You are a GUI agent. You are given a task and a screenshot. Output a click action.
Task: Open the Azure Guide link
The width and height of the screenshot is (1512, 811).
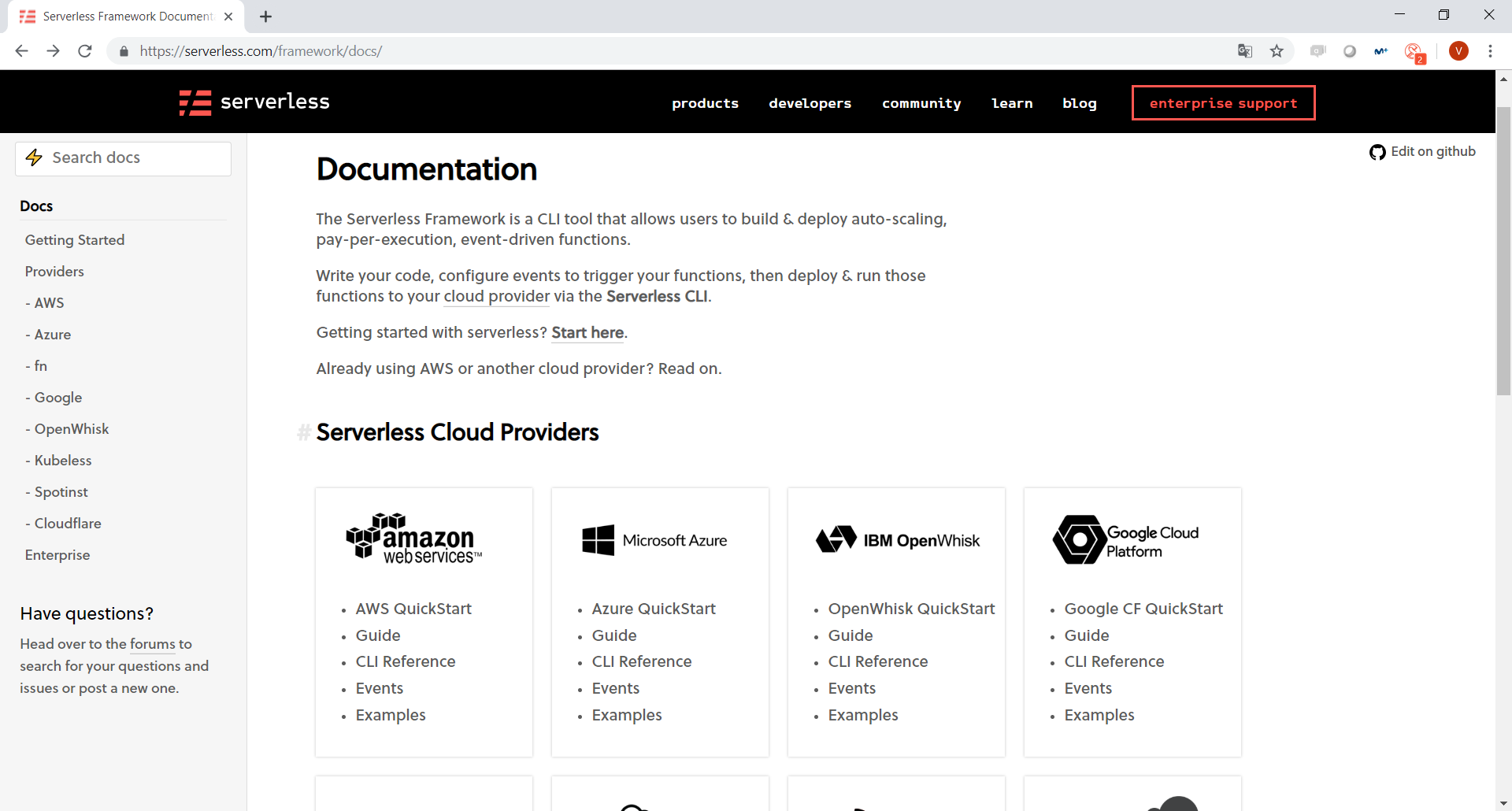[x=614, y=635]
